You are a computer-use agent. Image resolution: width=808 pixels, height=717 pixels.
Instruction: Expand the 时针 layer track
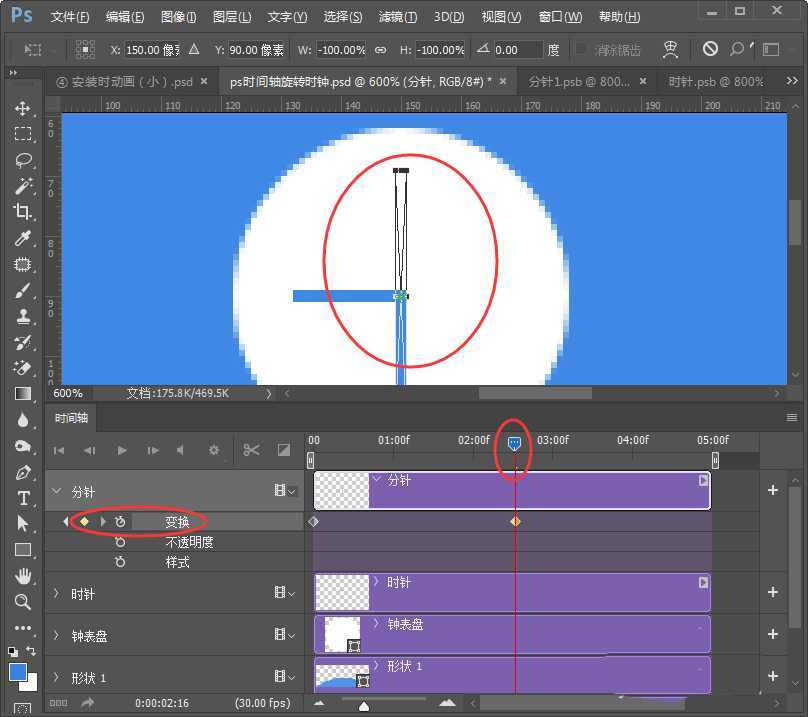pyautogui.click(x=56, y=593)
